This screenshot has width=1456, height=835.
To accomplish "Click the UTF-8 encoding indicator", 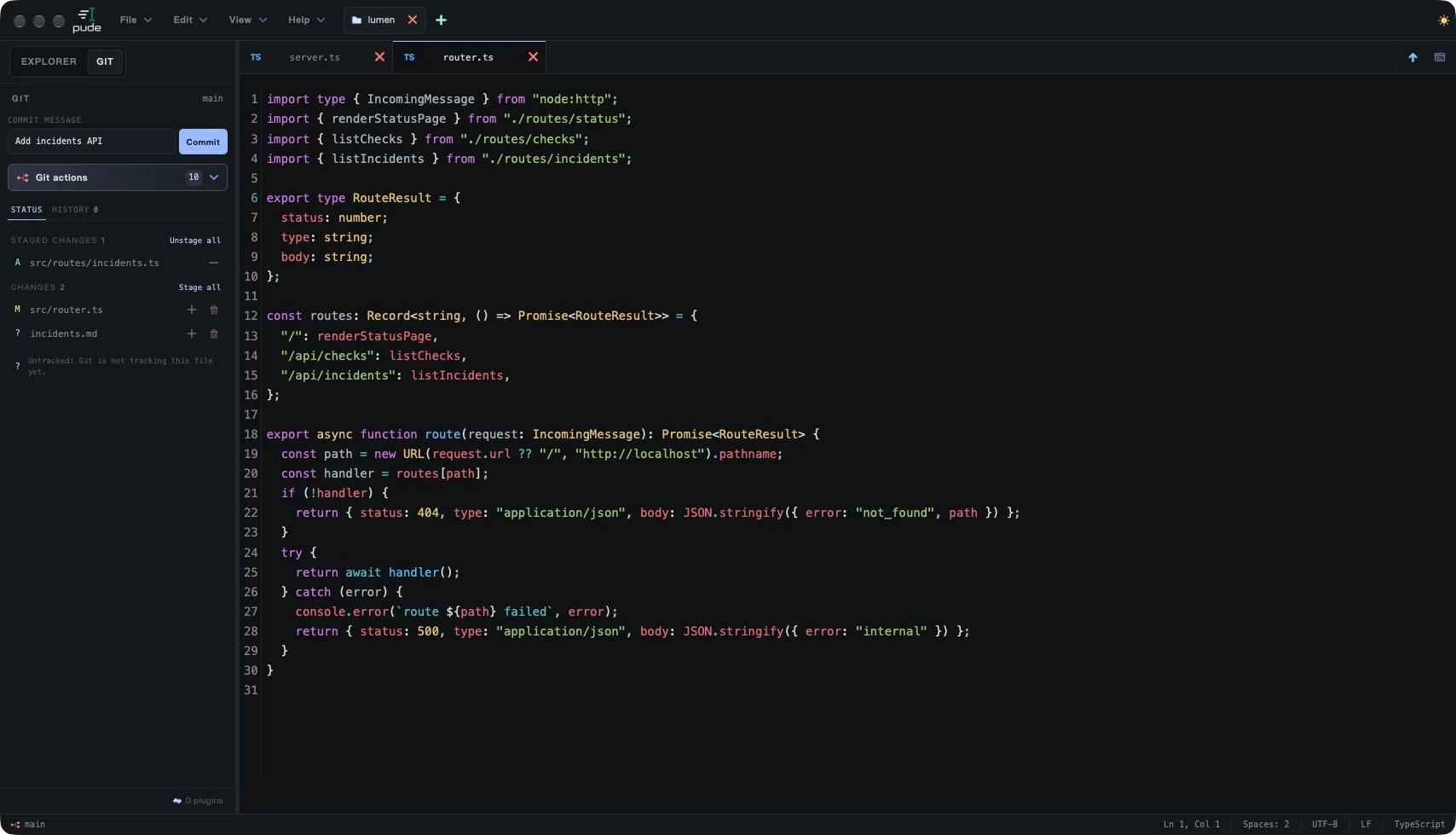I will [x=1325, y=825].
